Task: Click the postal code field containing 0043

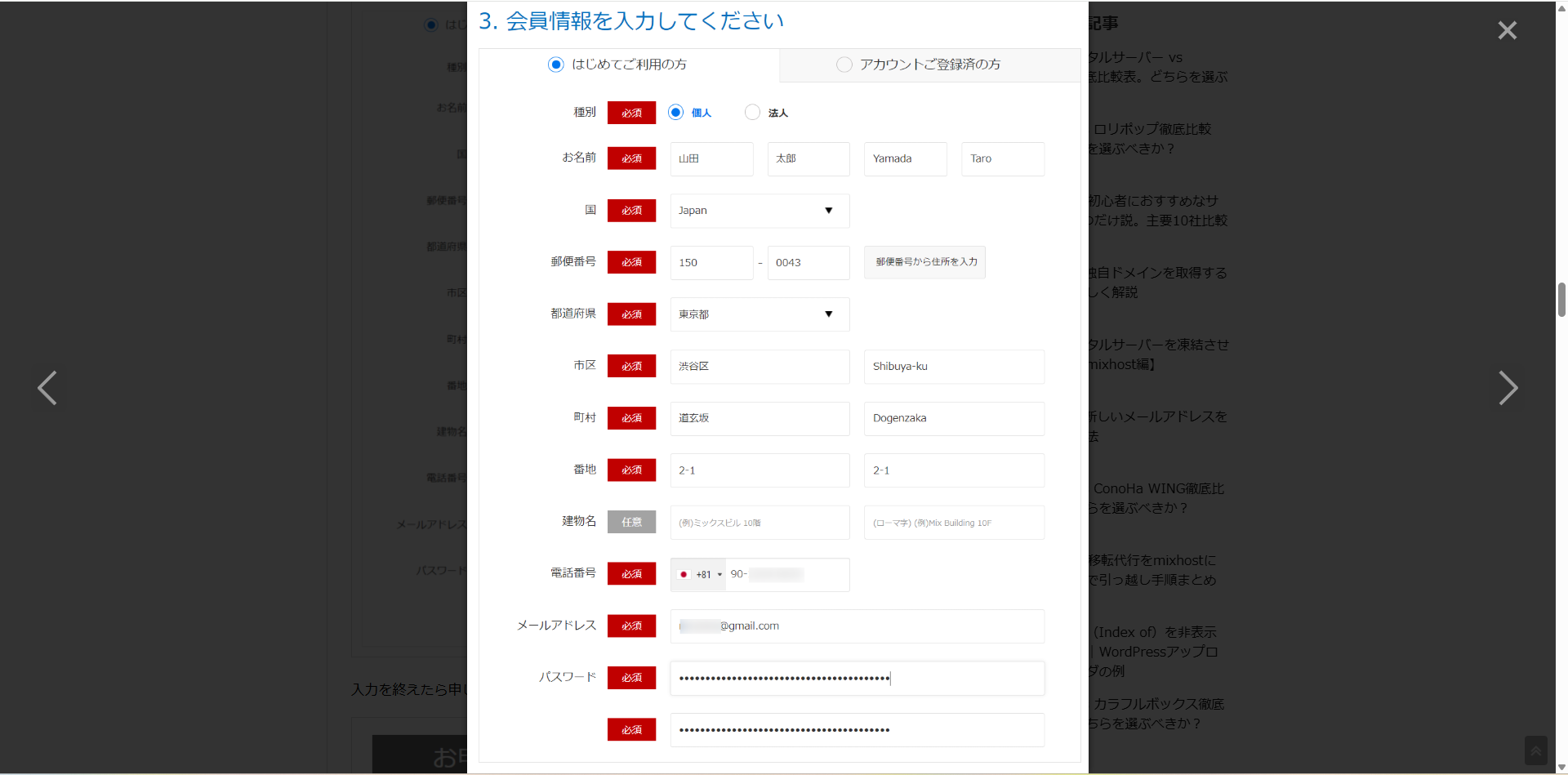Action: pos(808,263)
